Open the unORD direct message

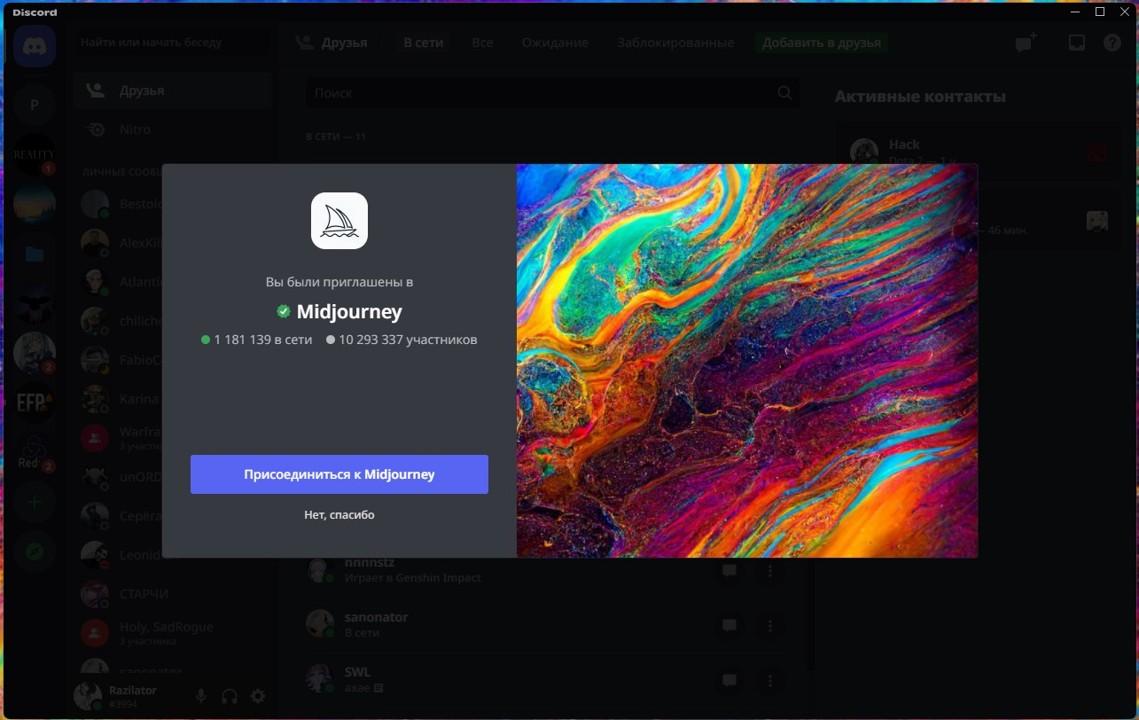(x=123, y=477)
